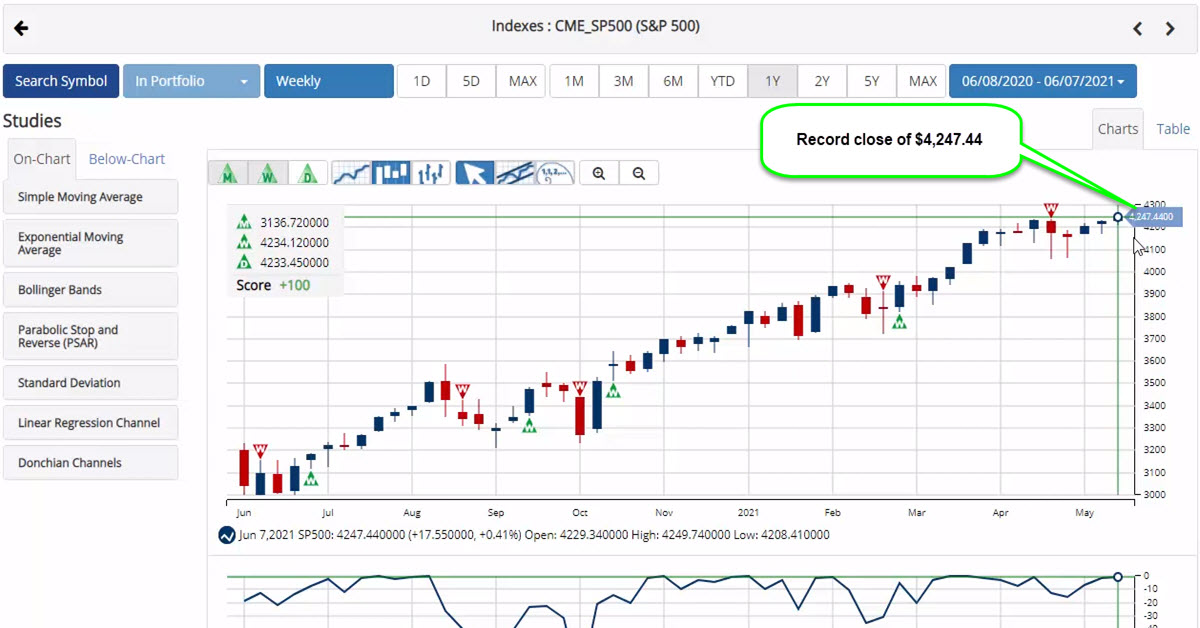Switch to line chart type
Screen dimensions: 1200x628
[351, 173]
